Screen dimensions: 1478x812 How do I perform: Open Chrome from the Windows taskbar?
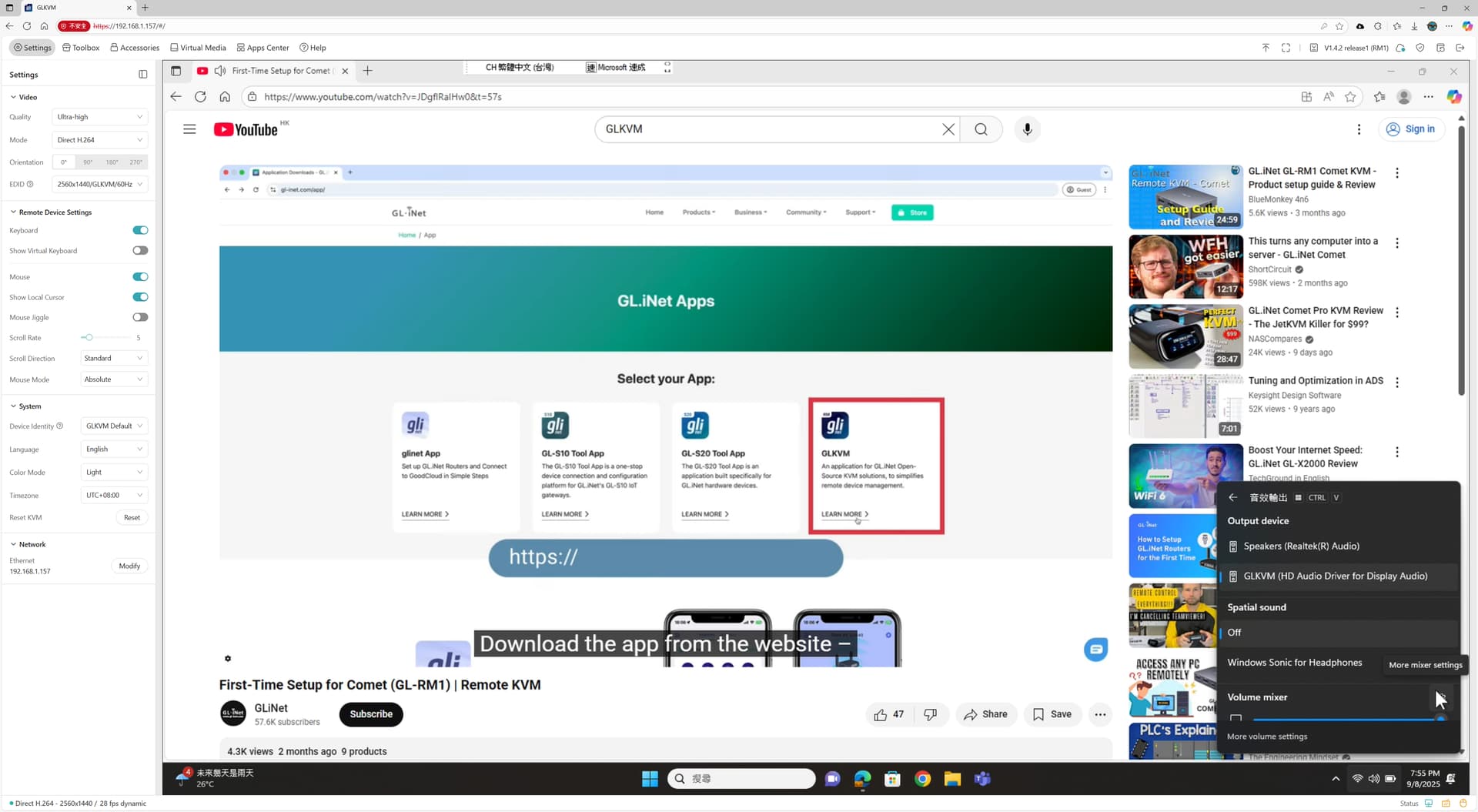922,779
